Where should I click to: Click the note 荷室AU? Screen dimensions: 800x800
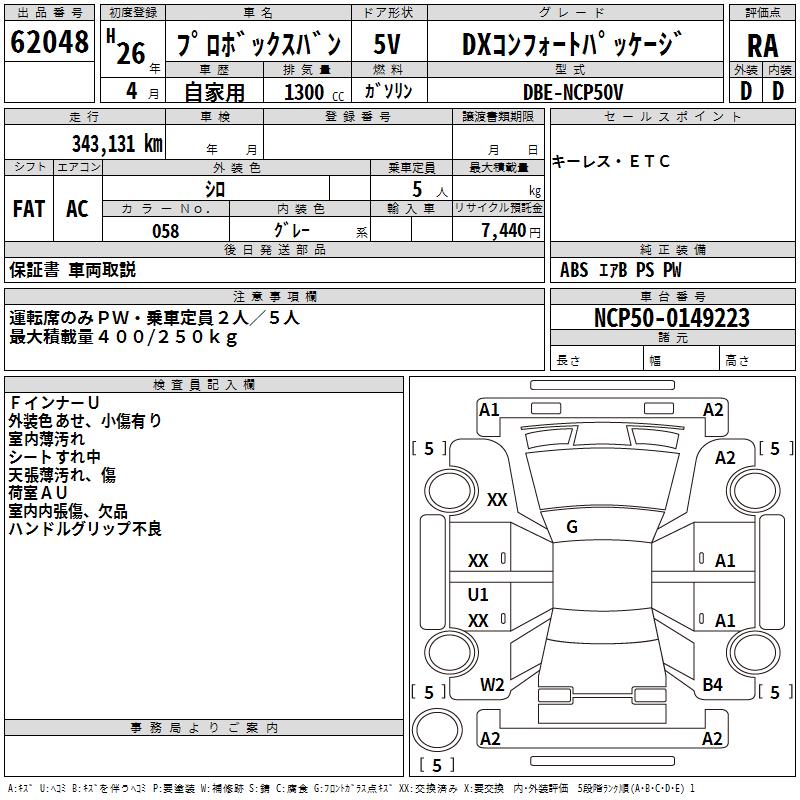click(x=38, y=493)
